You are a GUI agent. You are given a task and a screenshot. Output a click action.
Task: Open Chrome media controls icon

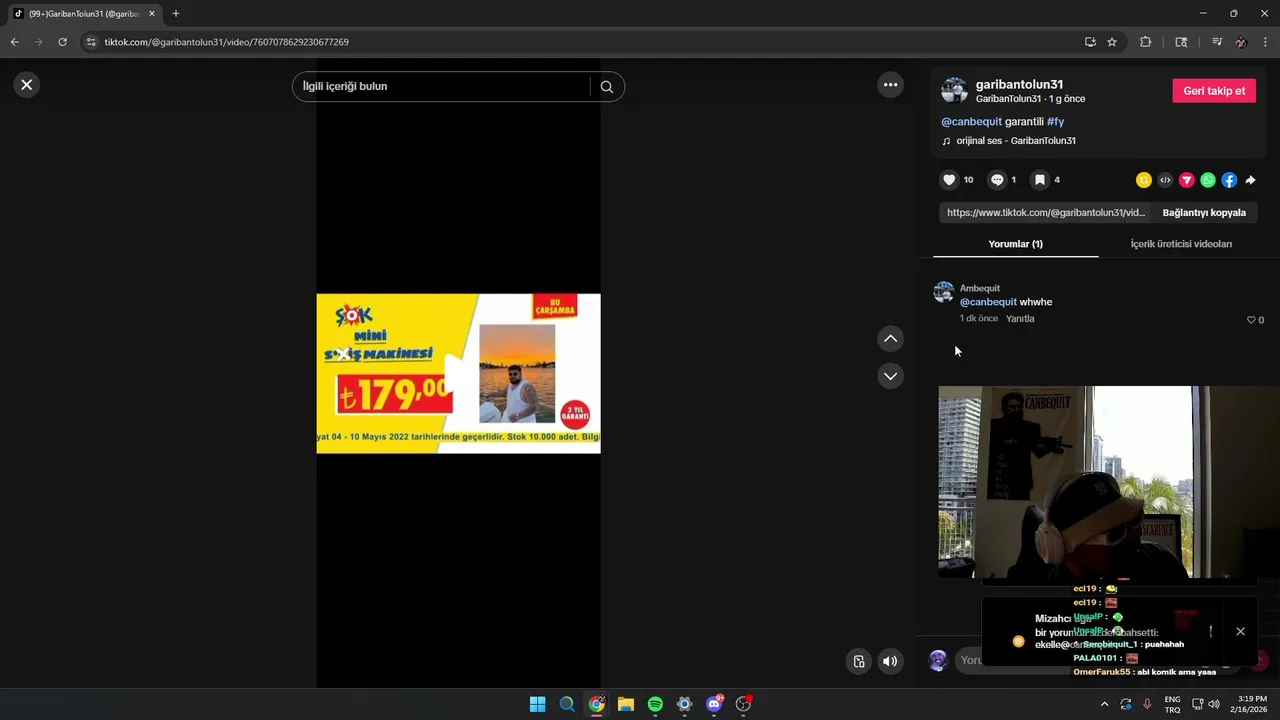click(1217, 42)
